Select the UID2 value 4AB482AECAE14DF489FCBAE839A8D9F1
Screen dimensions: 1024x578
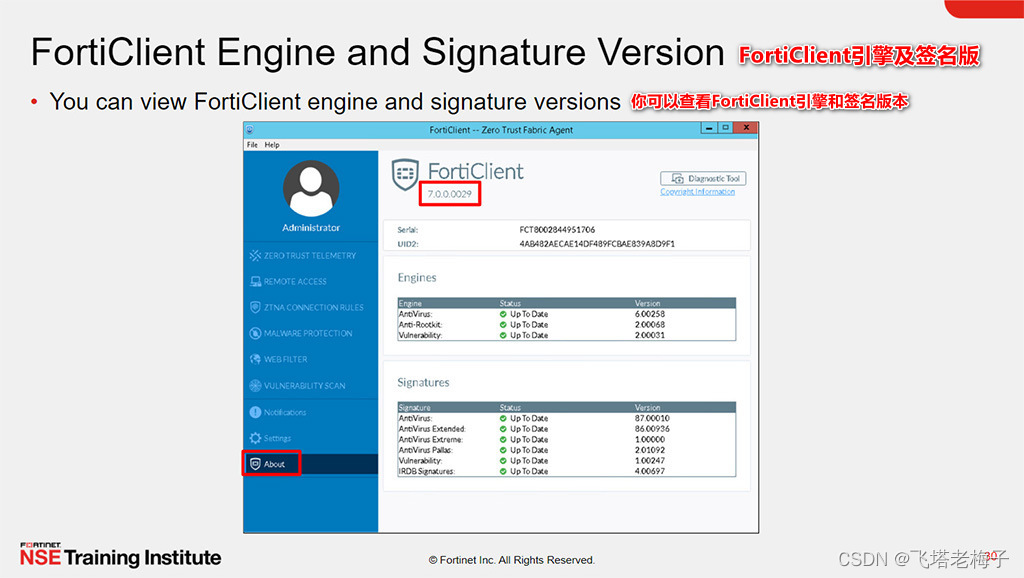[597, 244]
